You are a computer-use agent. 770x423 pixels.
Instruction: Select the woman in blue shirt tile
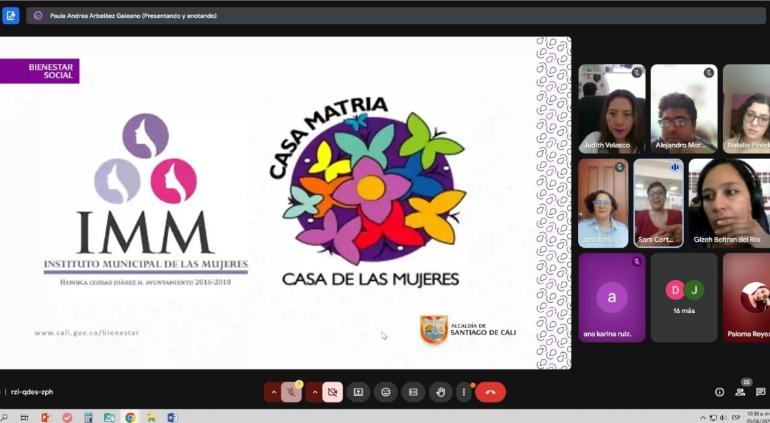[x=603, y=203]
